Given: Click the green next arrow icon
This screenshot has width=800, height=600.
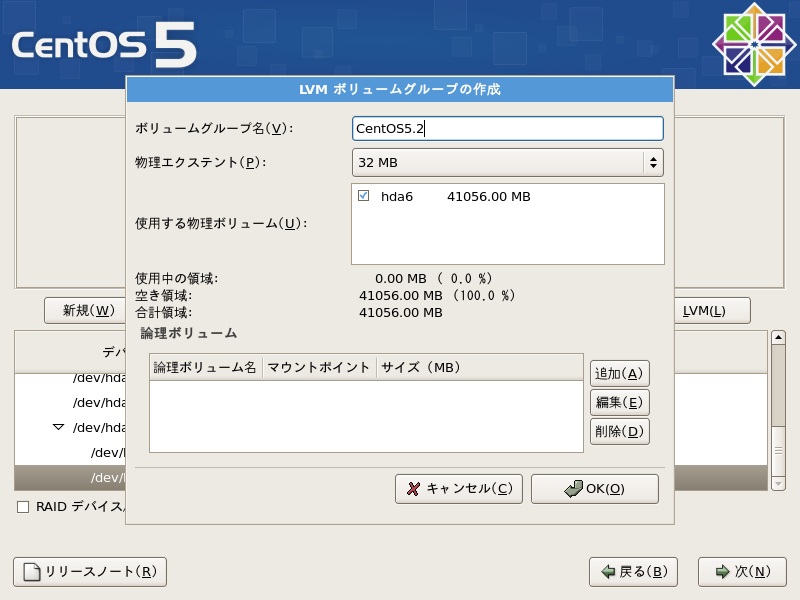Looking at the screenshot, I should point(722,572).
